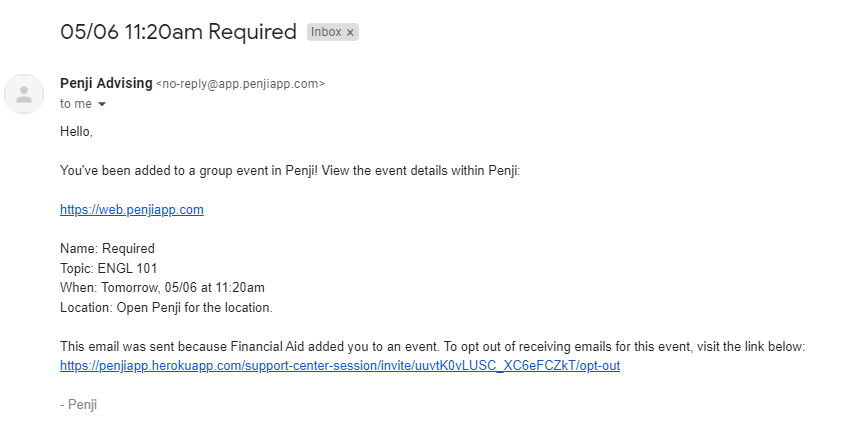Click the 'To opt out of receiving emails' sentence
Screen dimensions: 842x425
[x=624, y=347]
